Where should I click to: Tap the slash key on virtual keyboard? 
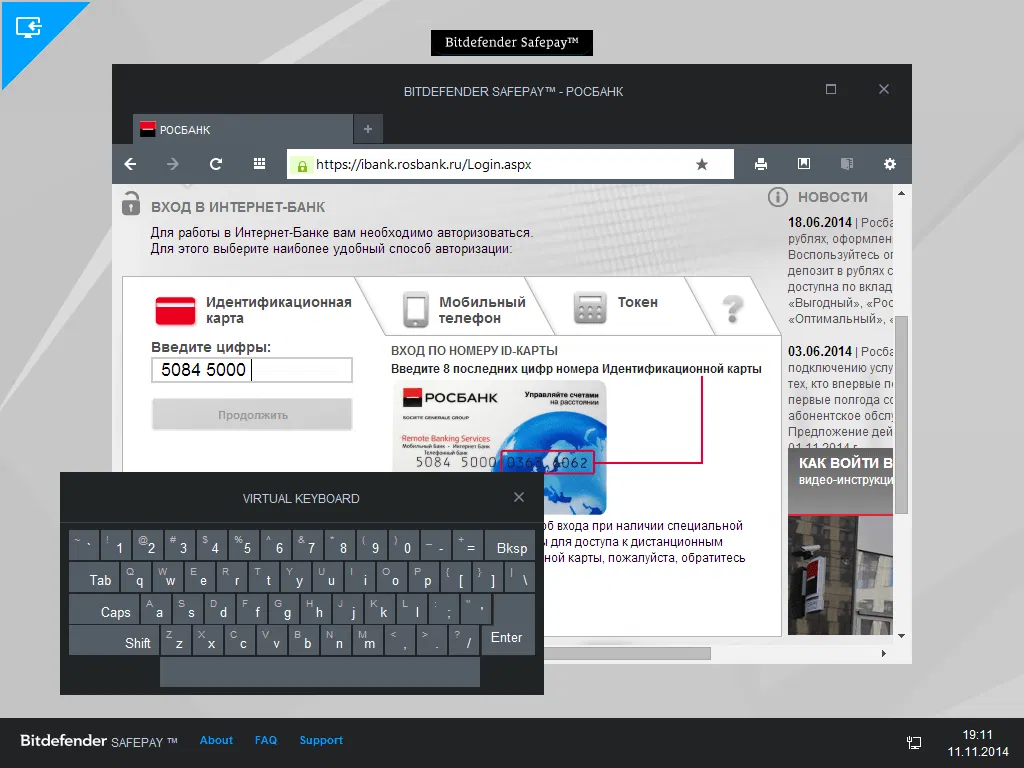[x=463, y=640]
